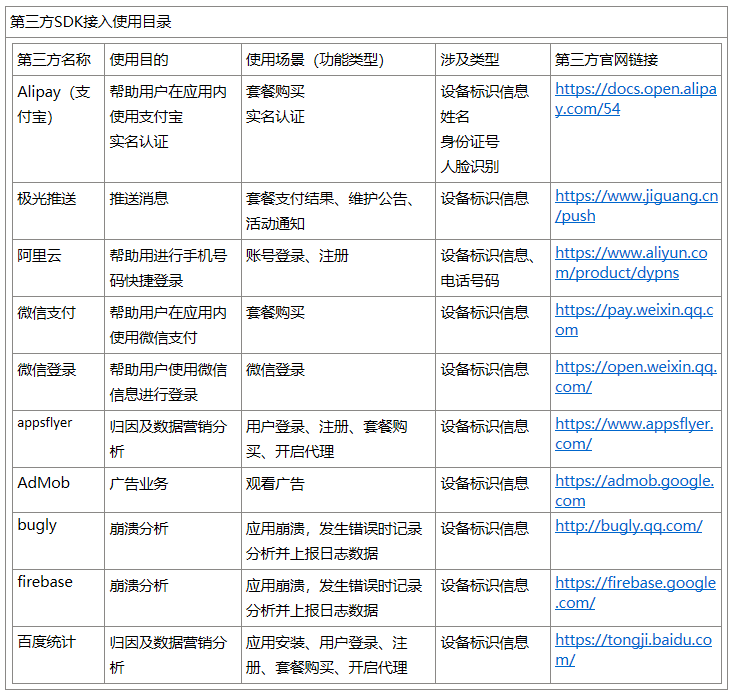Click the header 涉及类型
The width and height of the screenshot is (730, 691).
[470, 60]
